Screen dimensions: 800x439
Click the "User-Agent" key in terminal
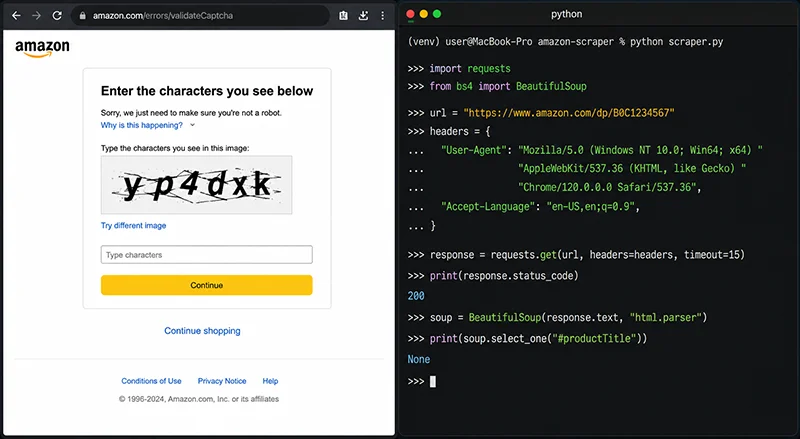coord(476,150)
